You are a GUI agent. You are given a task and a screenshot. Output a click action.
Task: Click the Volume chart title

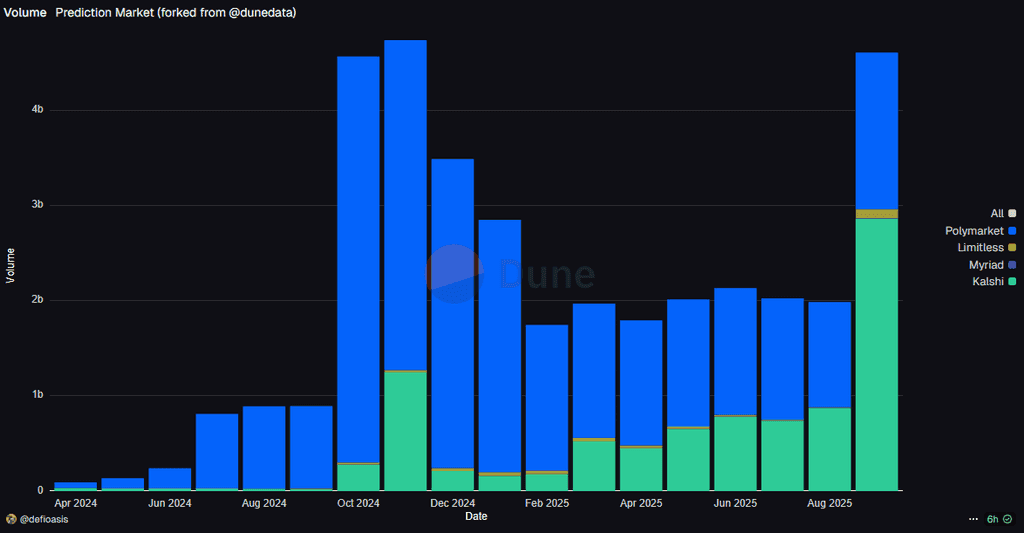(x=25, y=12)
